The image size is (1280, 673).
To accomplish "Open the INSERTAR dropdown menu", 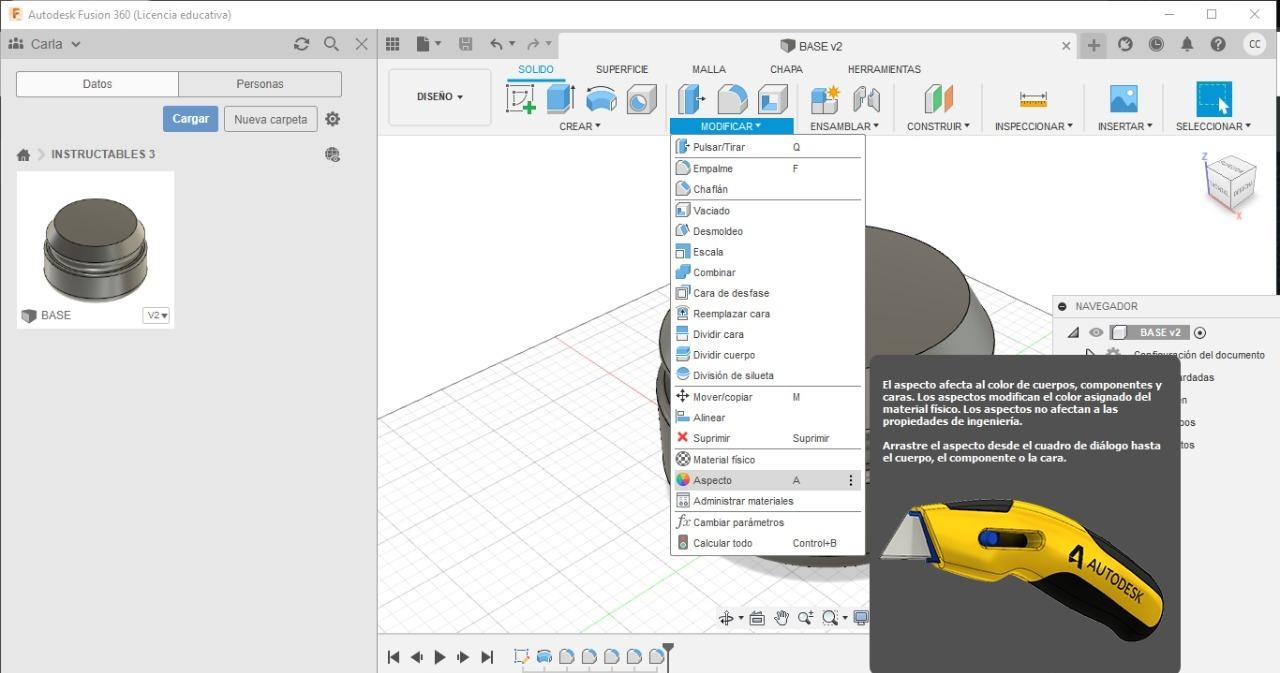I will 1125,126.
